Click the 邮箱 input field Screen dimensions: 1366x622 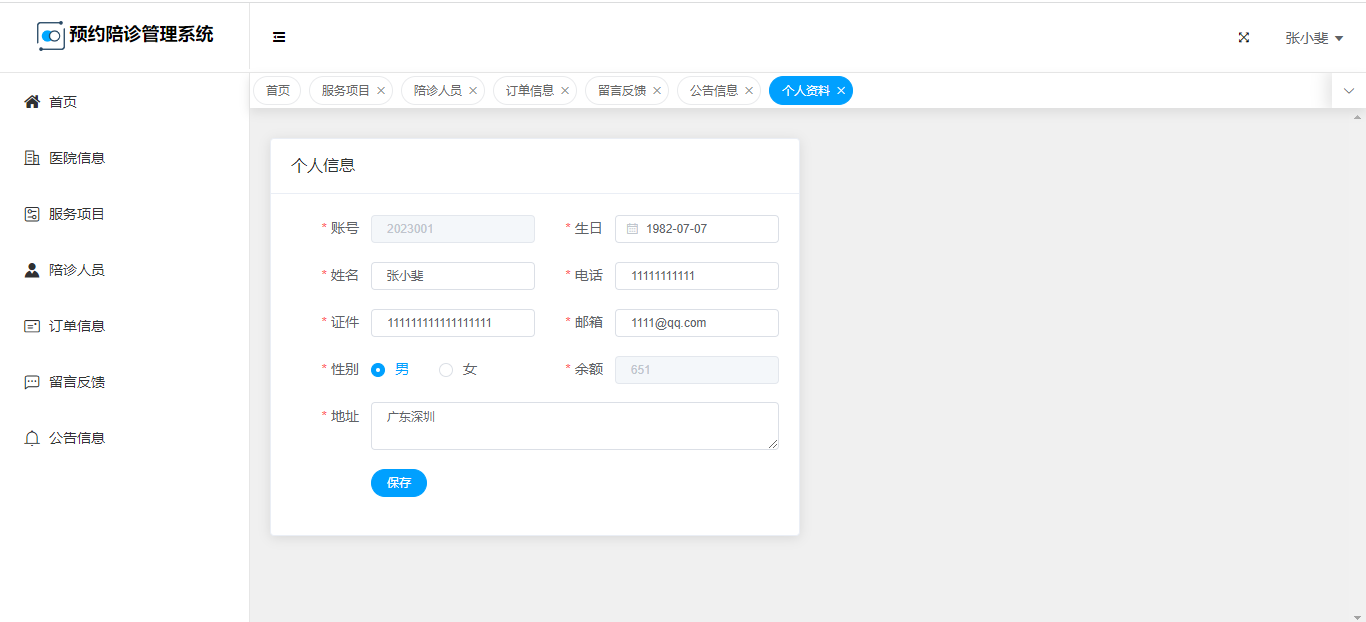click(x=697, y=323)
